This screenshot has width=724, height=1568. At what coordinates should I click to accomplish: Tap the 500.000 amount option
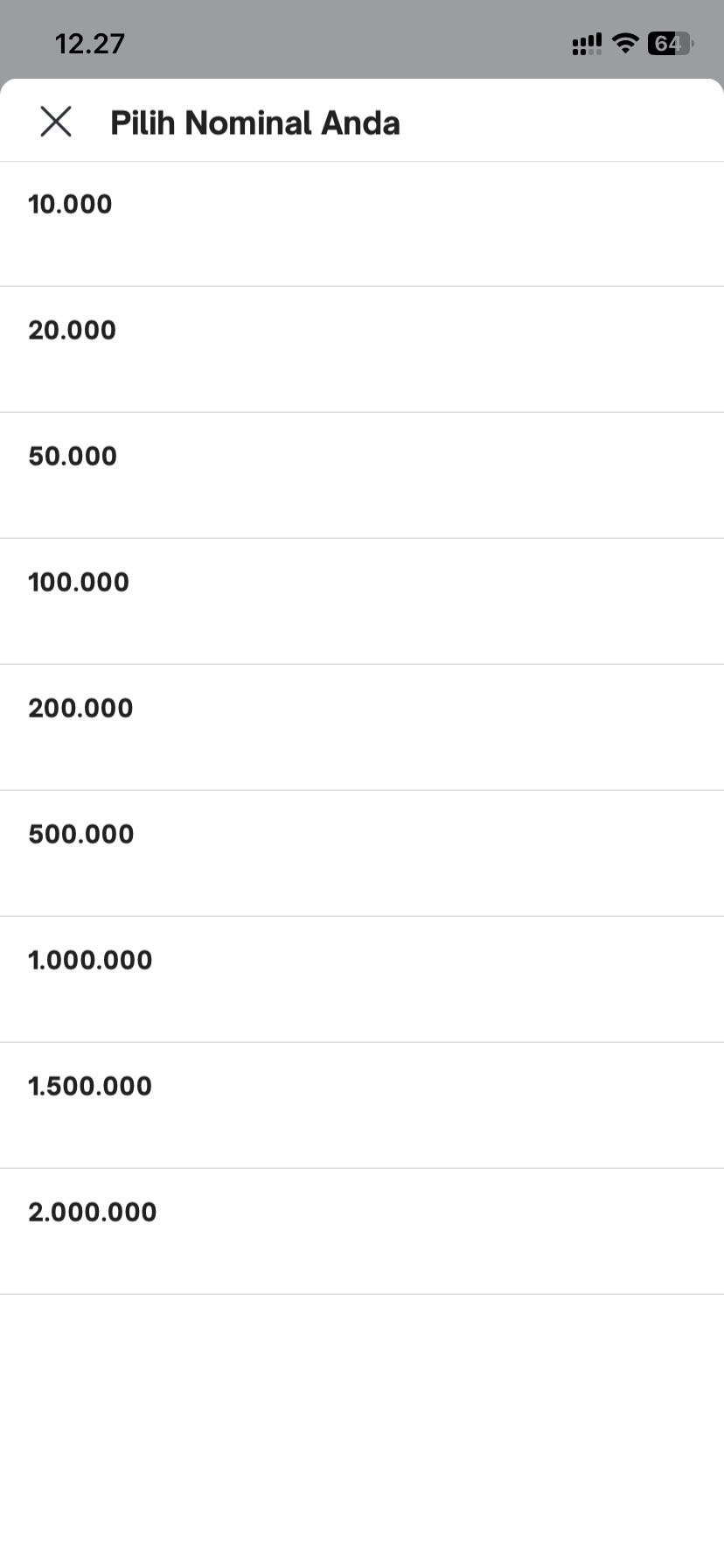[362, 854]
